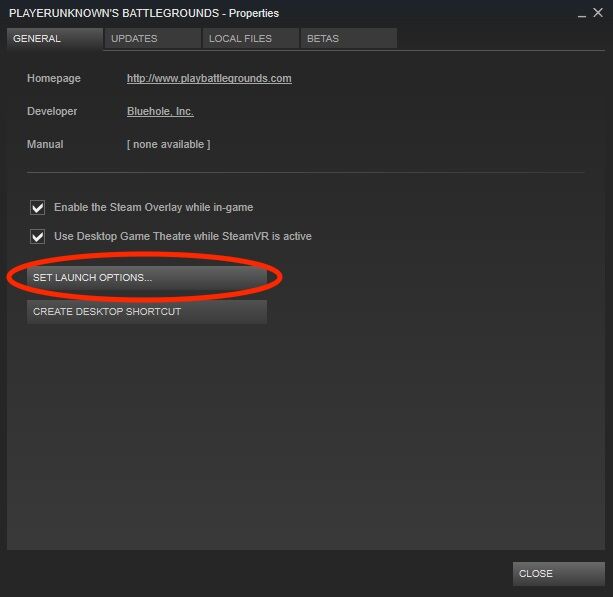The image size is (613, 597).
Task: Click the Developer label
Action: 52,111
